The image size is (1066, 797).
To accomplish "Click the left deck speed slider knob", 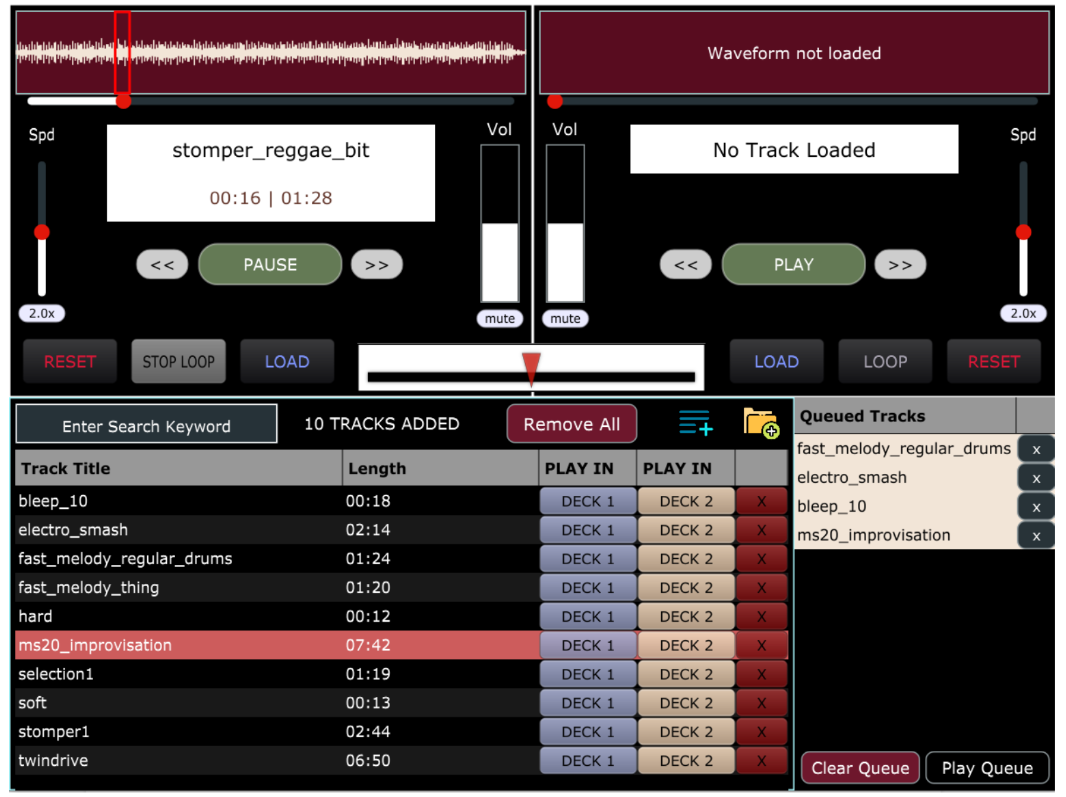I will click(x=42, y=233).
